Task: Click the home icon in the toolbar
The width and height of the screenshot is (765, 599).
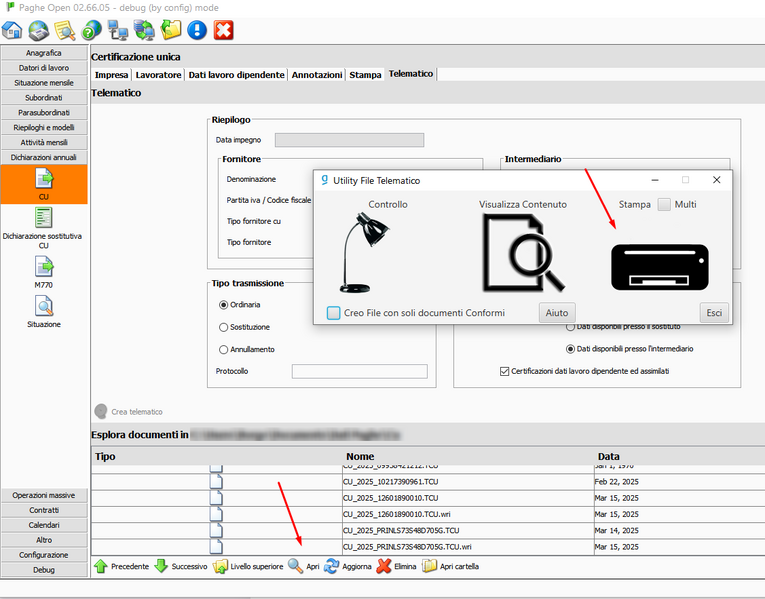Action: 13,30
